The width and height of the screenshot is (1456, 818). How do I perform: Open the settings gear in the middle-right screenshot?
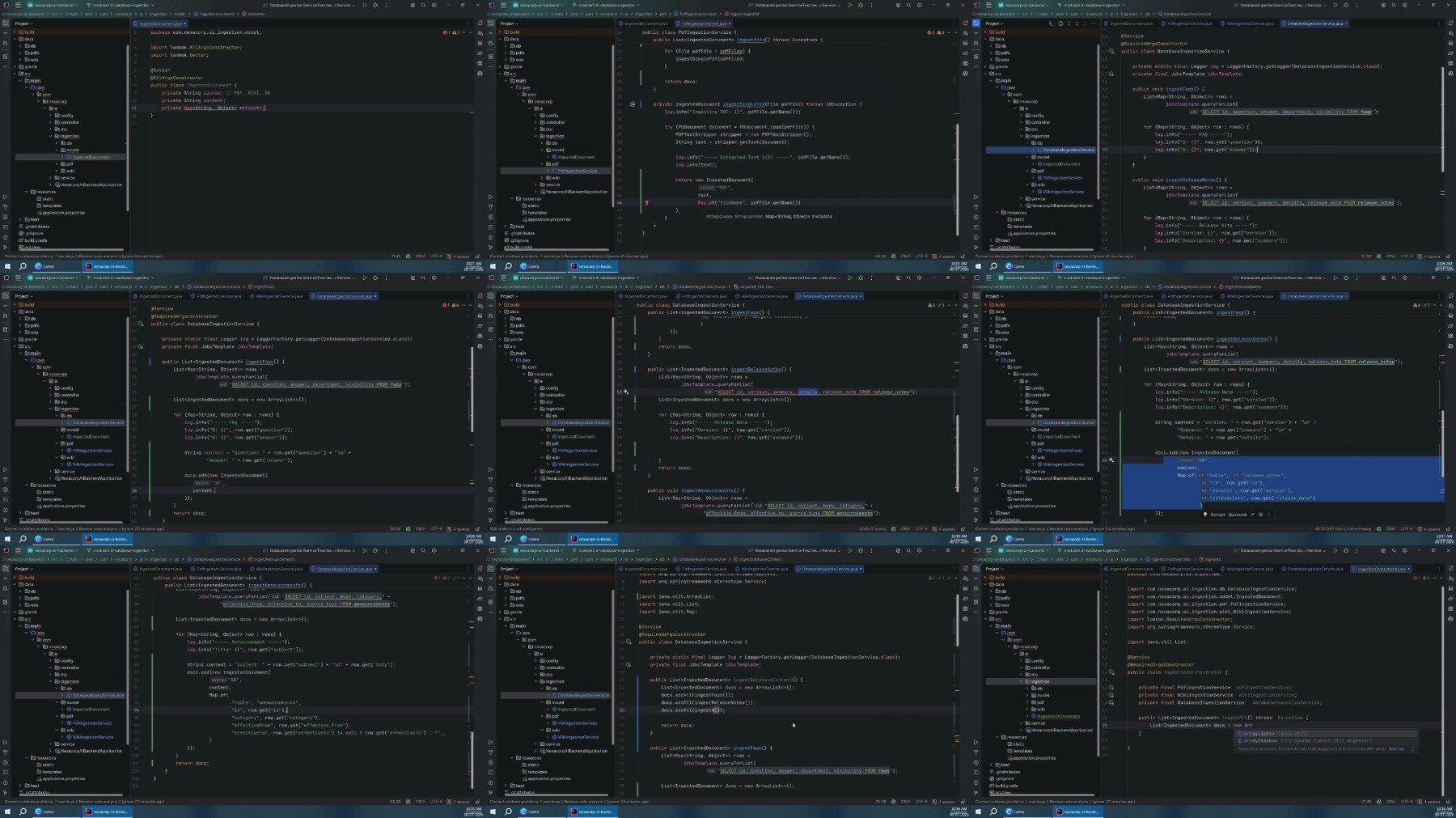(x=1404, y=278)
